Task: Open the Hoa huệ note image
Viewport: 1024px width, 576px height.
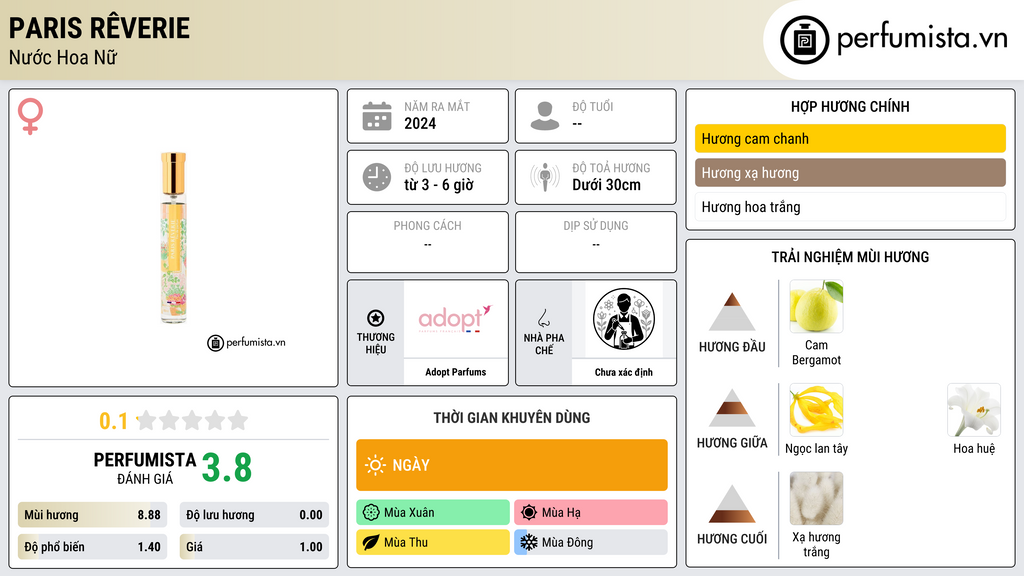Action: [974, 410]
